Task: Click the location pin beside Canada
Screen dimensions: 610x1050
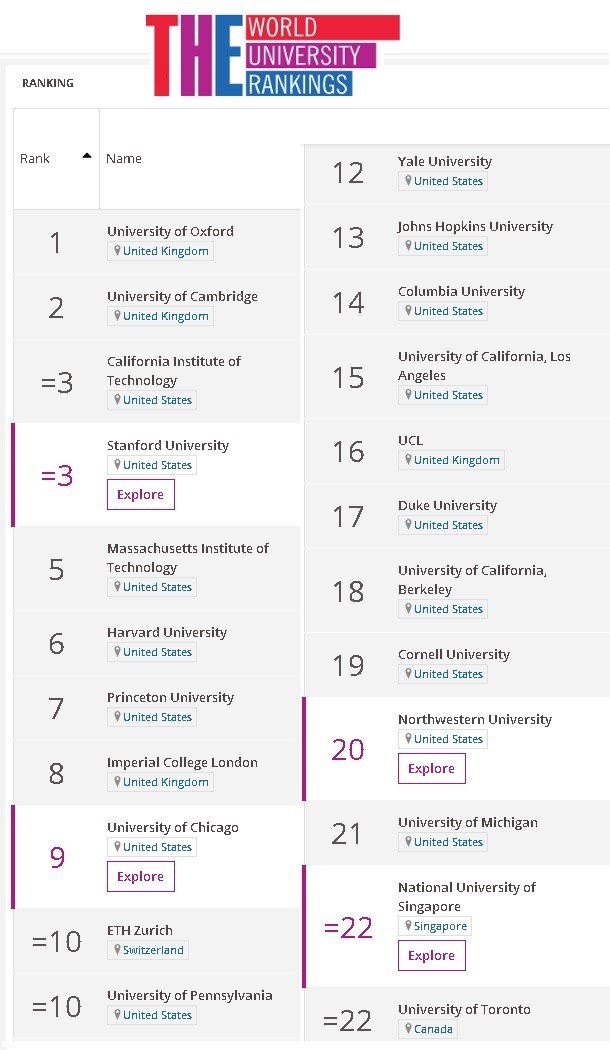Action: coord(407,1028)
